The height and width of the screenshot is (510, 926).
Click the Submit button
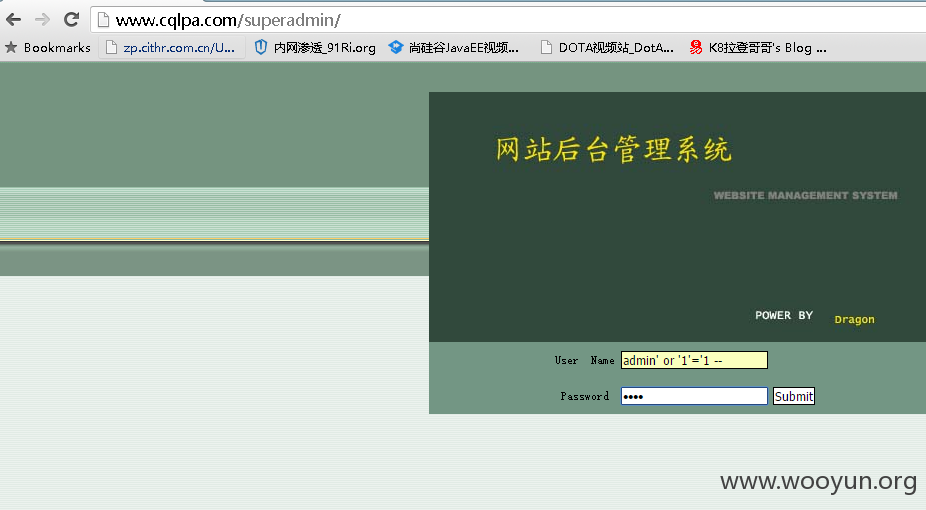794,396
